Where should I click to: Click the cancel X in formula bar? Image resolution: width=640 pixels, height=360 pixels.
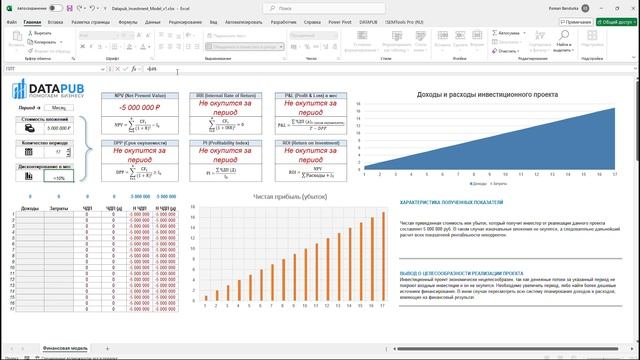118,69
